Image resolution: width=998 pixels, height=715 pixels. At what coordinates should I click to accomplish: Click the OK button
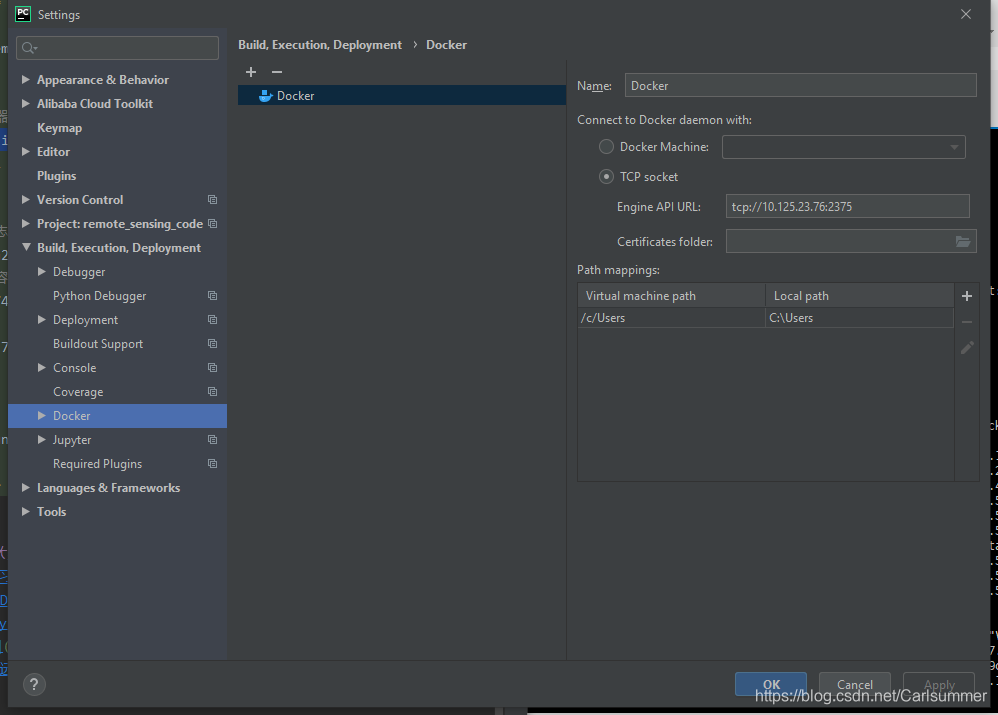pos(771,684)
